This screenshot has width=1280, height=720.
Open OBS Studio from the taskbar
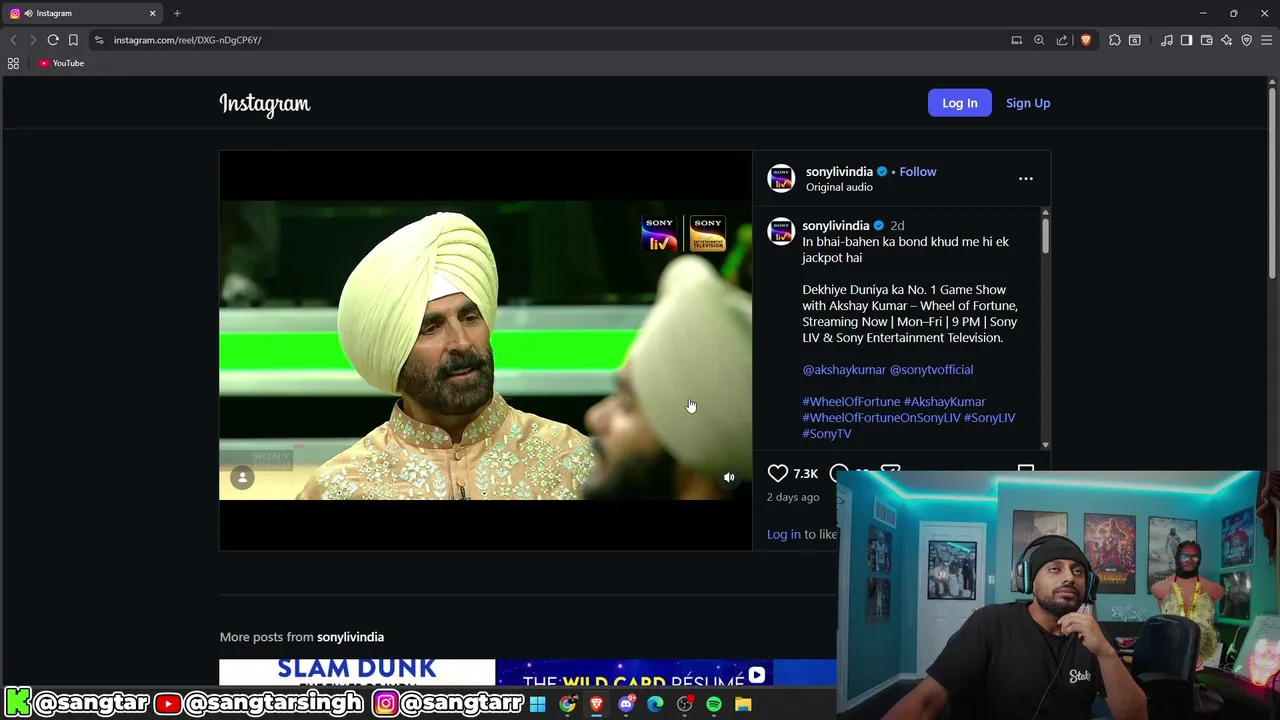(x=684, y=704)
